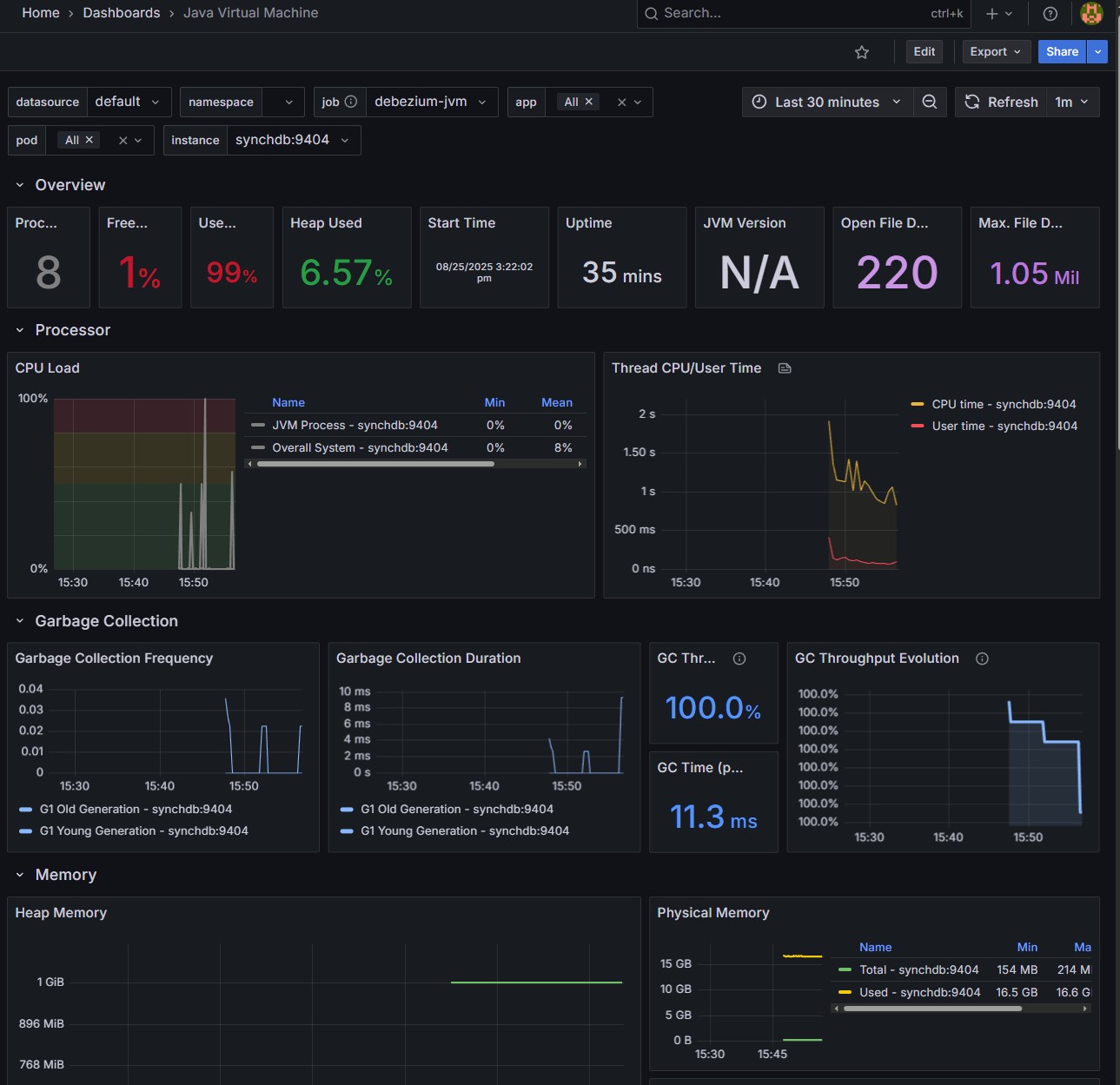
Task: Click the Share button
Action: pos(1061,52)
